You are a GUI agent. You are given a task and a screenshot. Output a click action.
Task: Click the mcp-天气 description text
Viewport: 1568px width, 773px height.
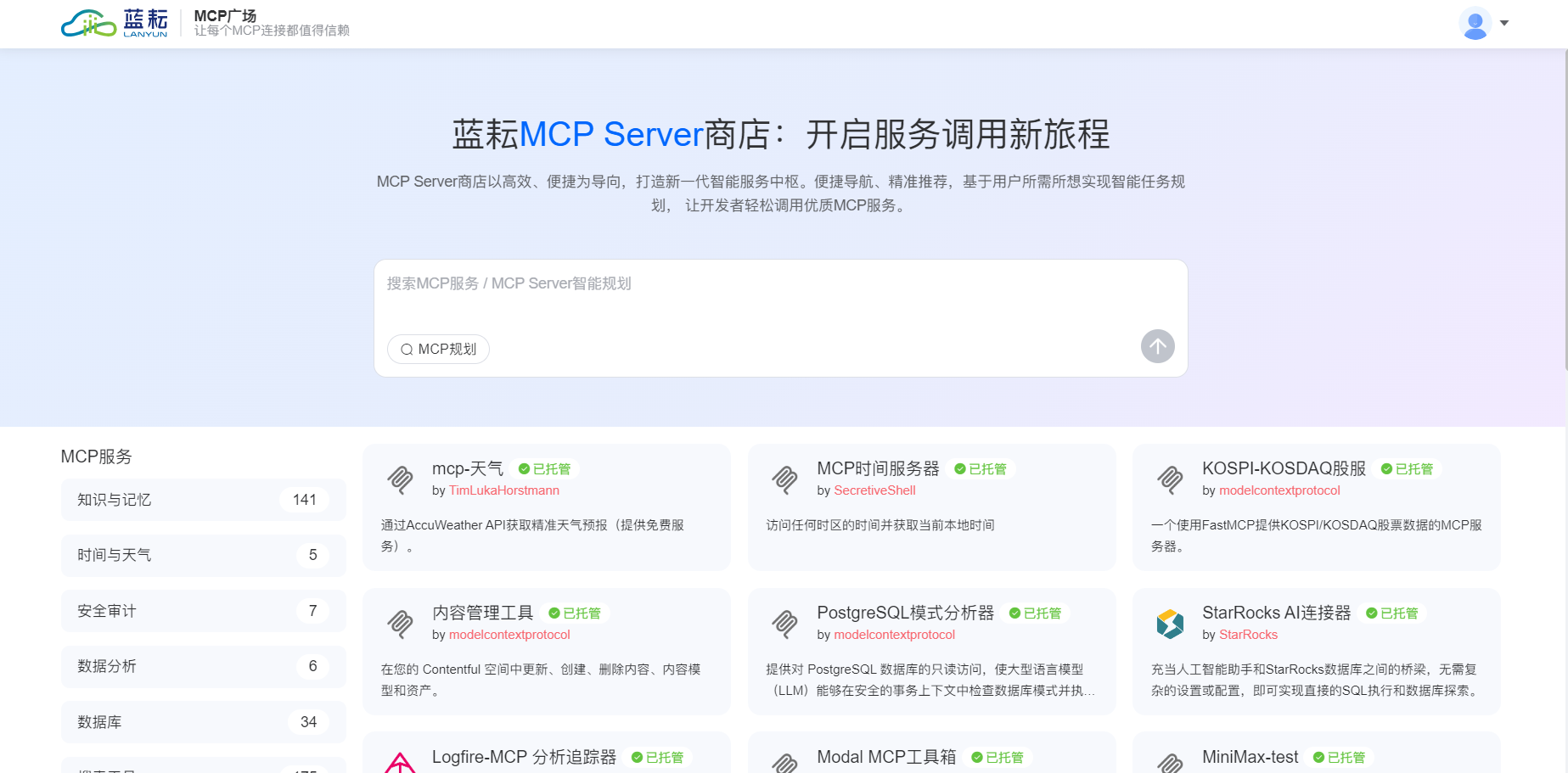click(x=532, y=535)
